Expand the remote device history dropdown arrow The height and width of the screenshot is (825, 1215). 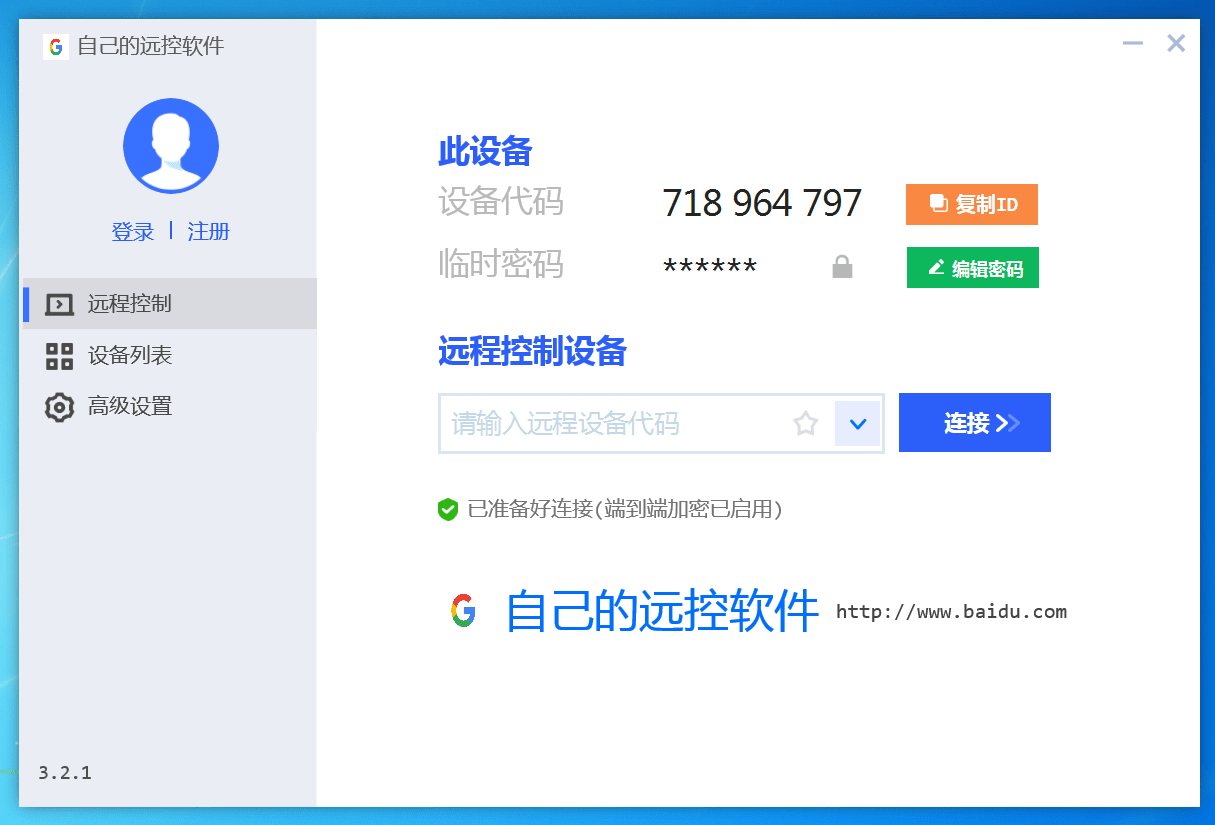[857, 424]
